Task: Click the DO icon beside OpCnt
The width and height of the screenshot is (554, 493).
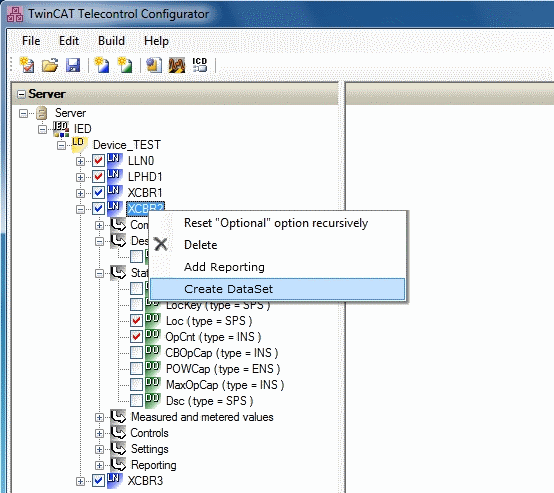Action: tap(153, 336)
